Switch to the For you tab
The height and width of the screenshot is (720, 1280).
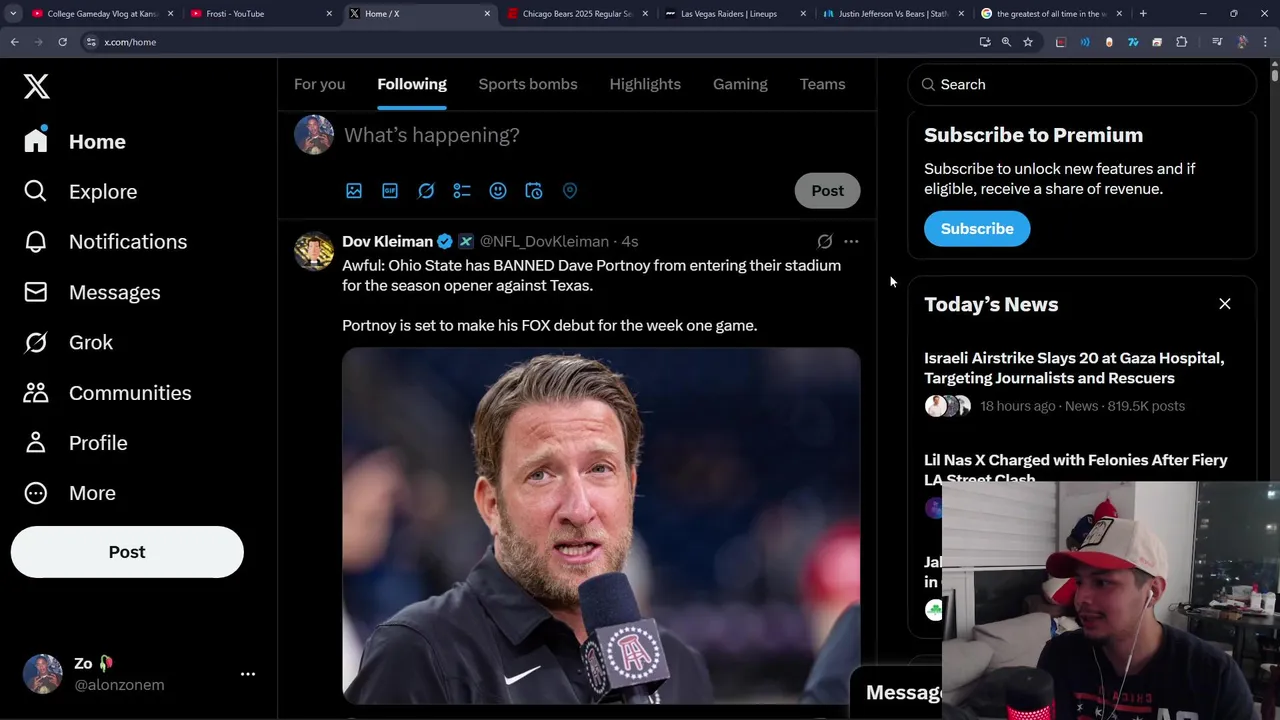click(x=319, y=84)
